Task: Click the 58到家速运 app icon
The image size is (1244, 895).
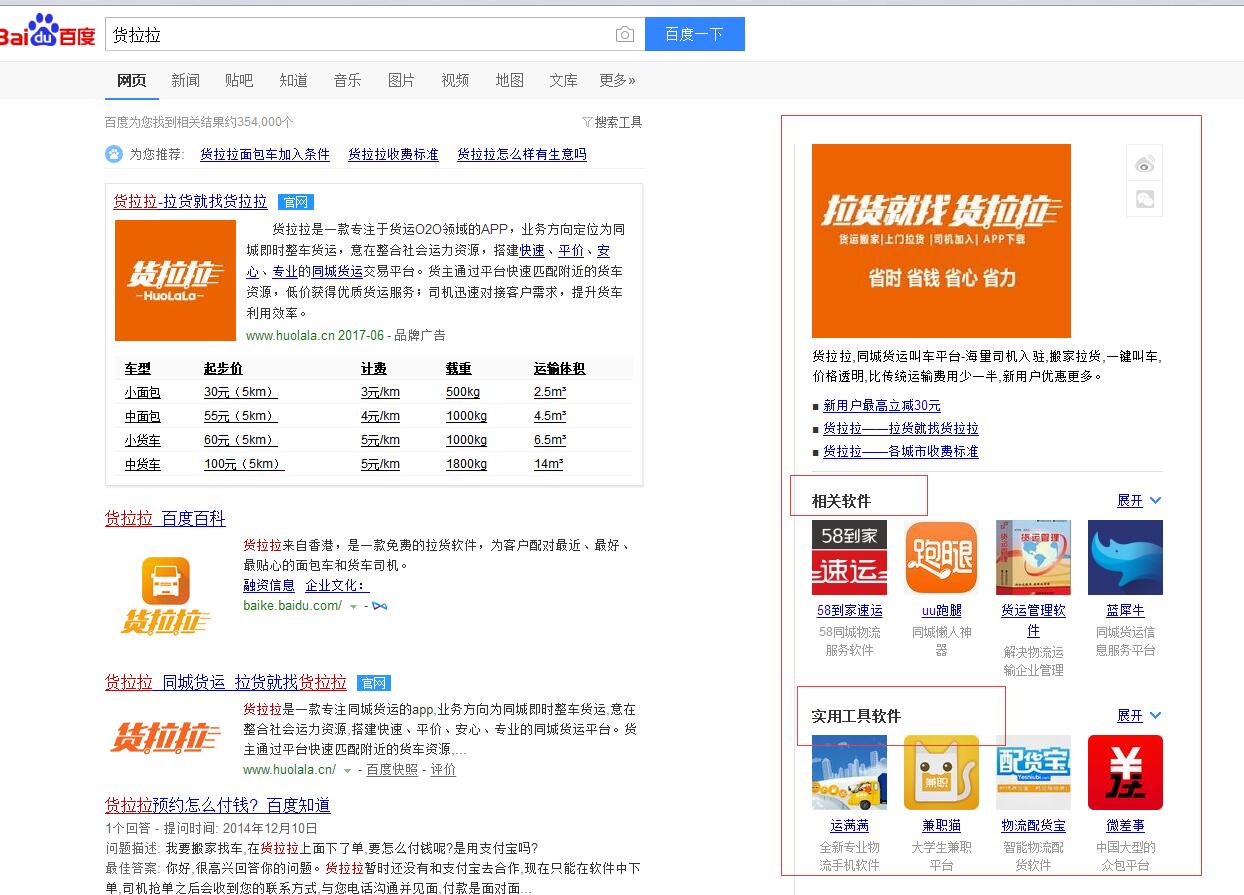Action: coord(849,557)
